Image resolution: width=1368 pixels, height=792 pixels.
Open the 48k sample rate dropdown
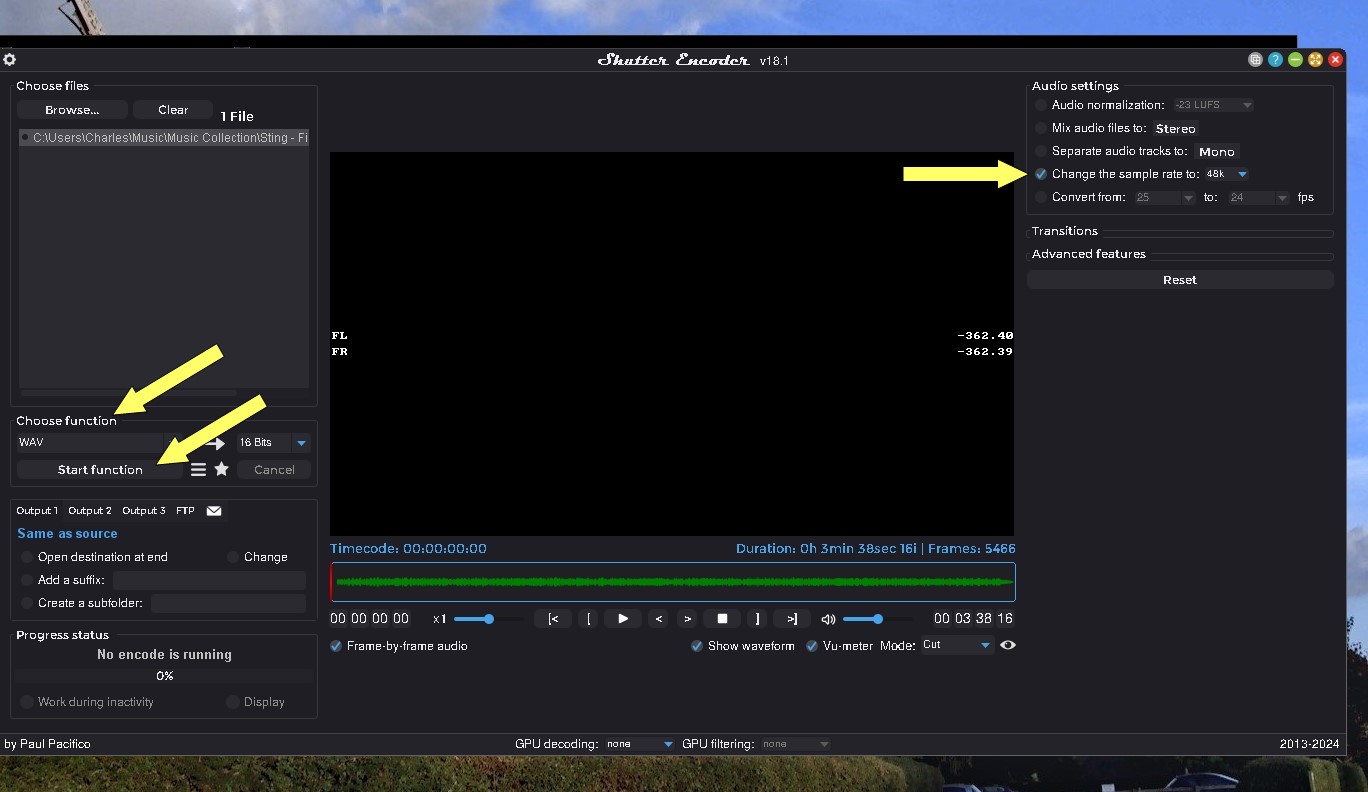[1226, 174]
